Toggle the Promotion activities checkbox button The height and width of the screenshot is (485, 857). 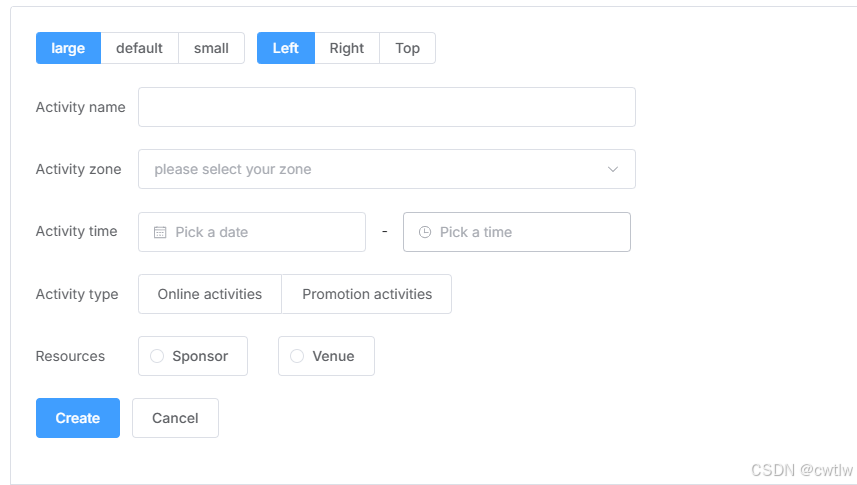coord(367,294)
